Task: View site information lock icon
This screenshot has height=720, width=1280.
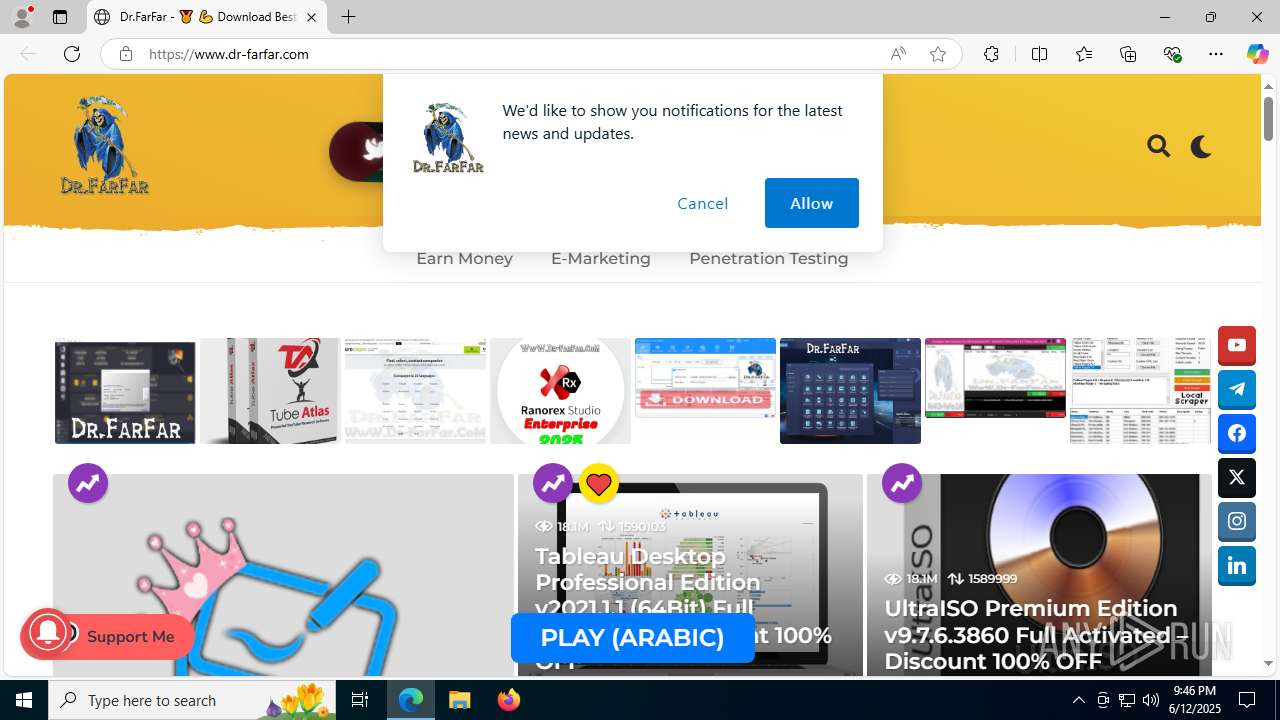Action: point(125,54)
